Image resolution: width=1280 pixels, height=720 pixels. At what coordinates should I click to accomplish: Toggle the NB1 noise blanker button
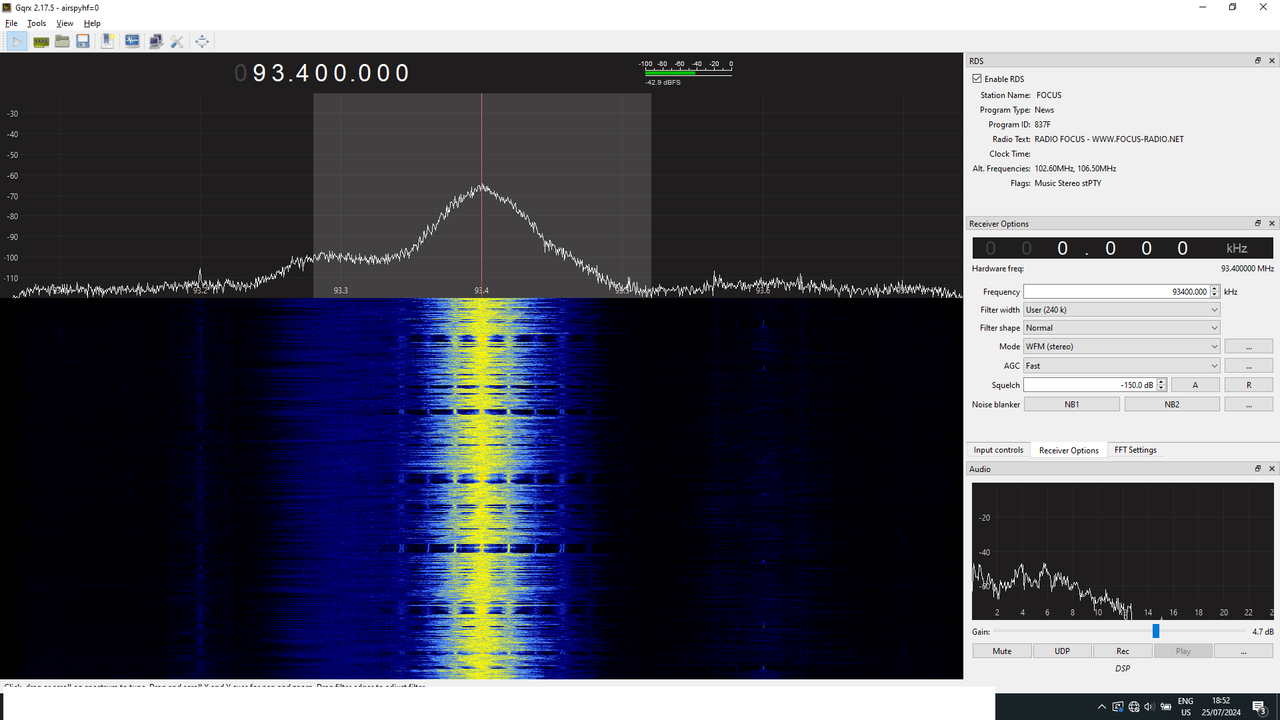[1072, 404]
